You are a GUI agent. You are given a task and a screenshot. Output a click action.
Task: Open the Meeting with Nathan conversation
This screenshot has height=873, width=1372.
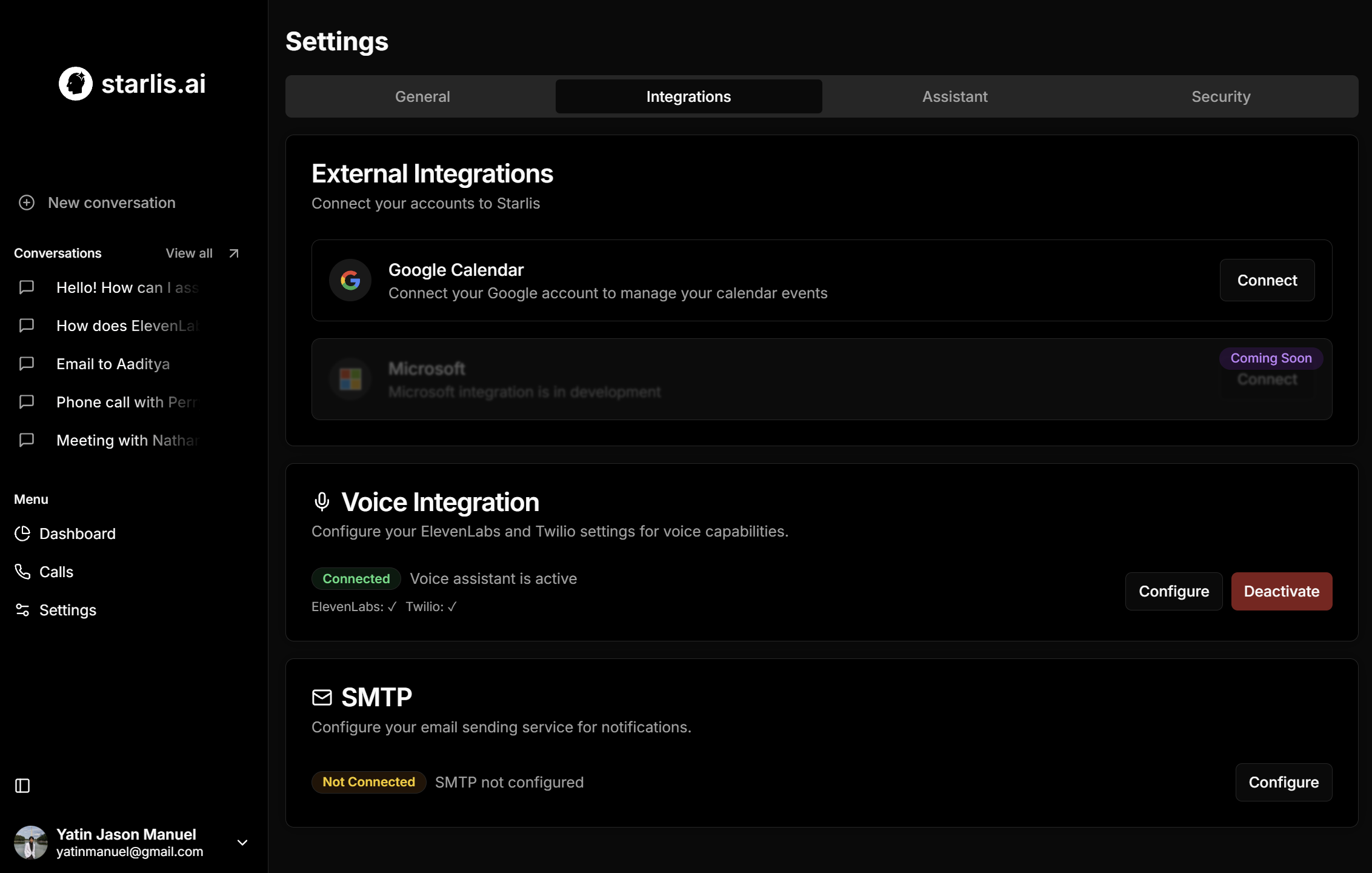point(127,440)
